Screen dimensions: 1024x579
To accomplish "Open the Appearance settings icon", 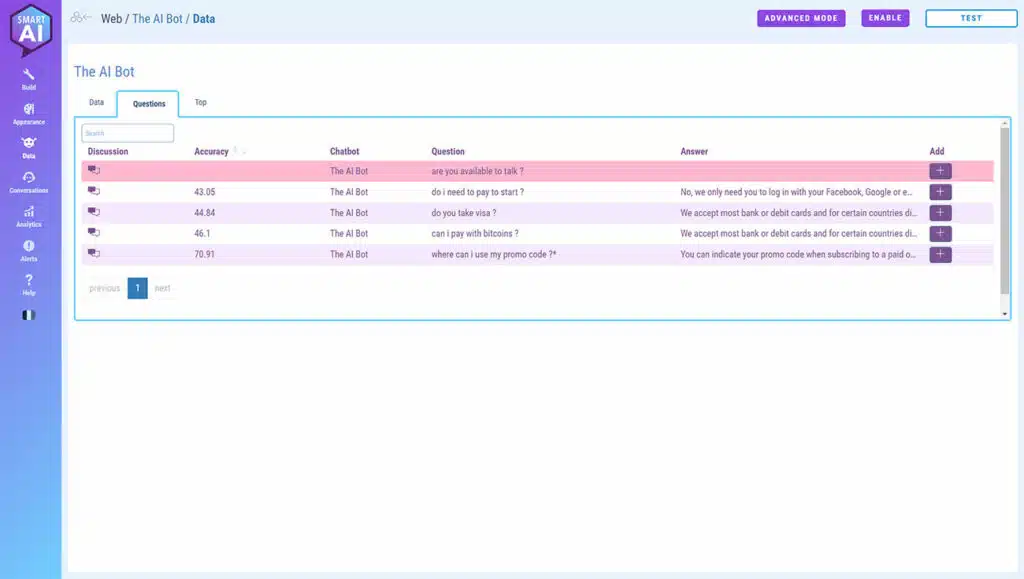I will click(29, 110).
